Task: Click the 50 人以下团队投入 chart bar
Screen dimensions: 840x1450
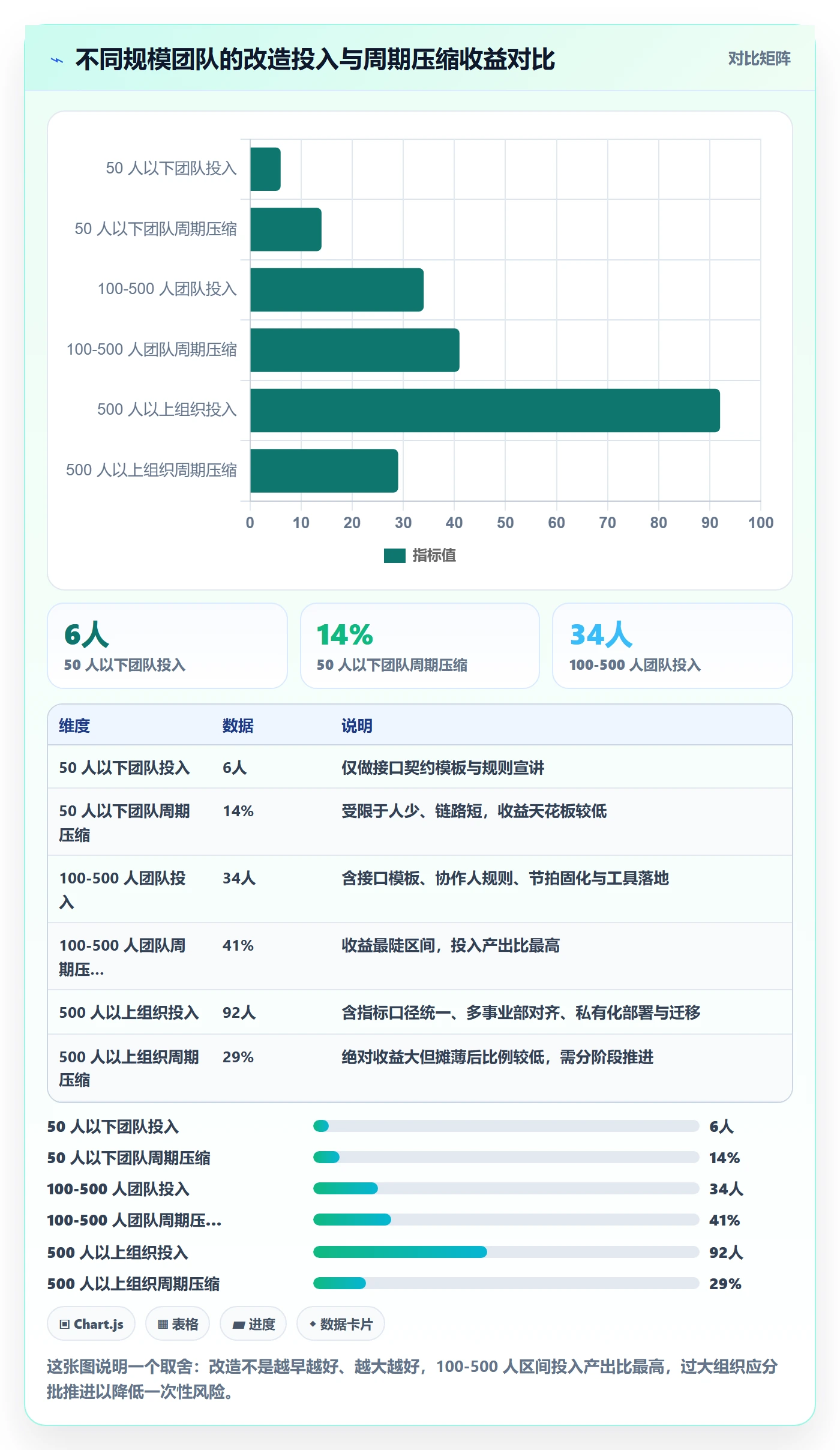Action: click(265, 169)
